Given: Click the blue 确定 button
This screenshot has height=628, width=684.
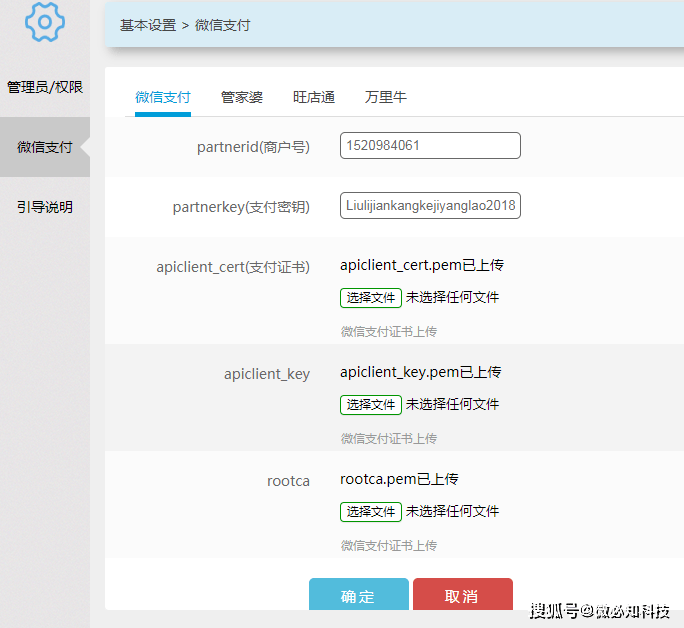Looking at the screenshot, I should 358,596.
